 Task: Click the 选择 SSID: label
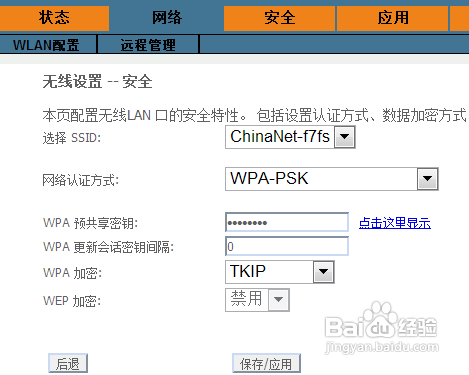pos(72,137)
